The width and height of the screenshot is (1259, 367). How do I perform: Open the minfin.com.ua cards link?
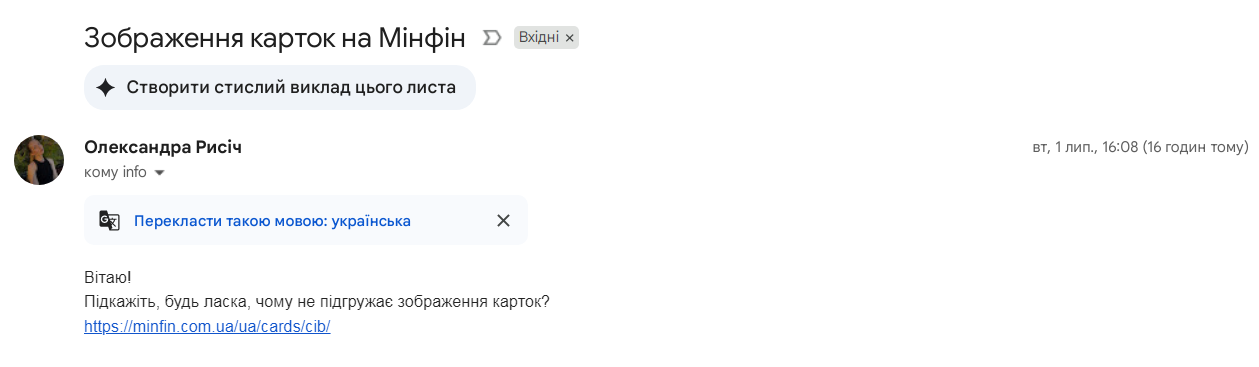tap(207, 326)
